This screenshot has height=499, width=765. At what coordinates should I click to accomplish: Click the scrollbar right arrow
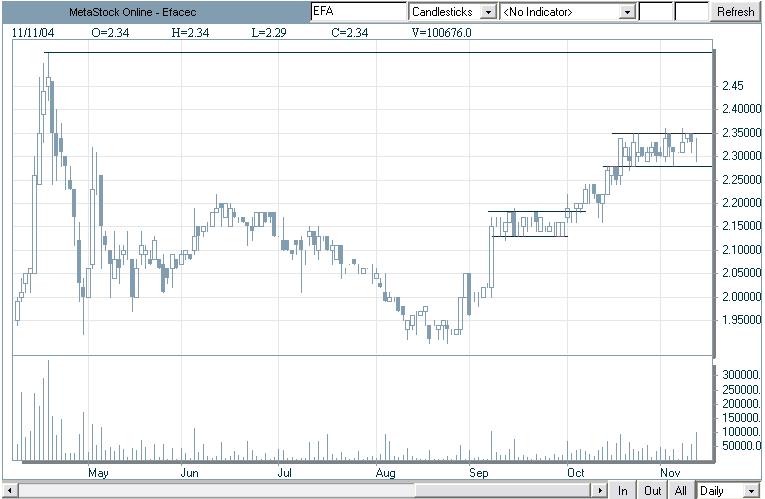pos(600,490)
